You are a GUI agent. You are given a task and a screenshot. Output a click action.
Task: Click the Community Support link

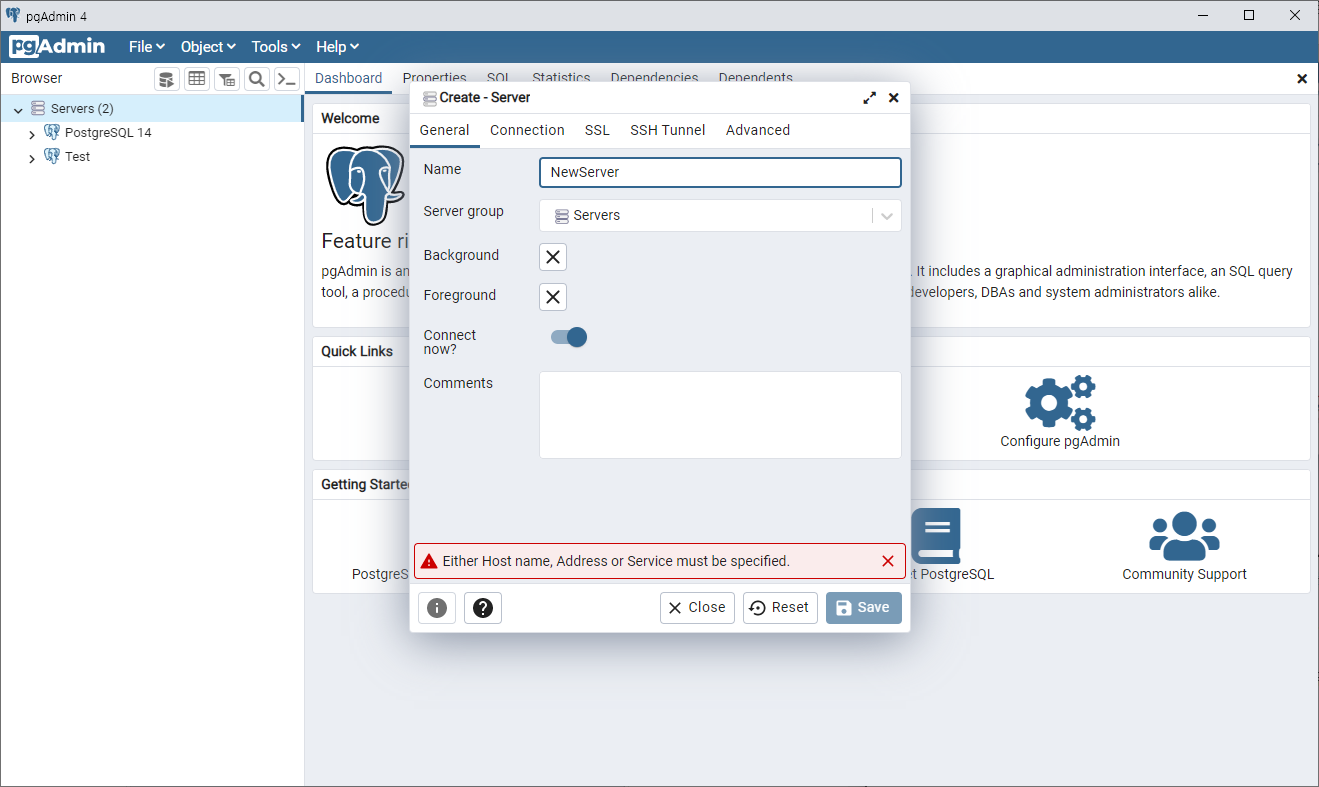click(1184, 574)
